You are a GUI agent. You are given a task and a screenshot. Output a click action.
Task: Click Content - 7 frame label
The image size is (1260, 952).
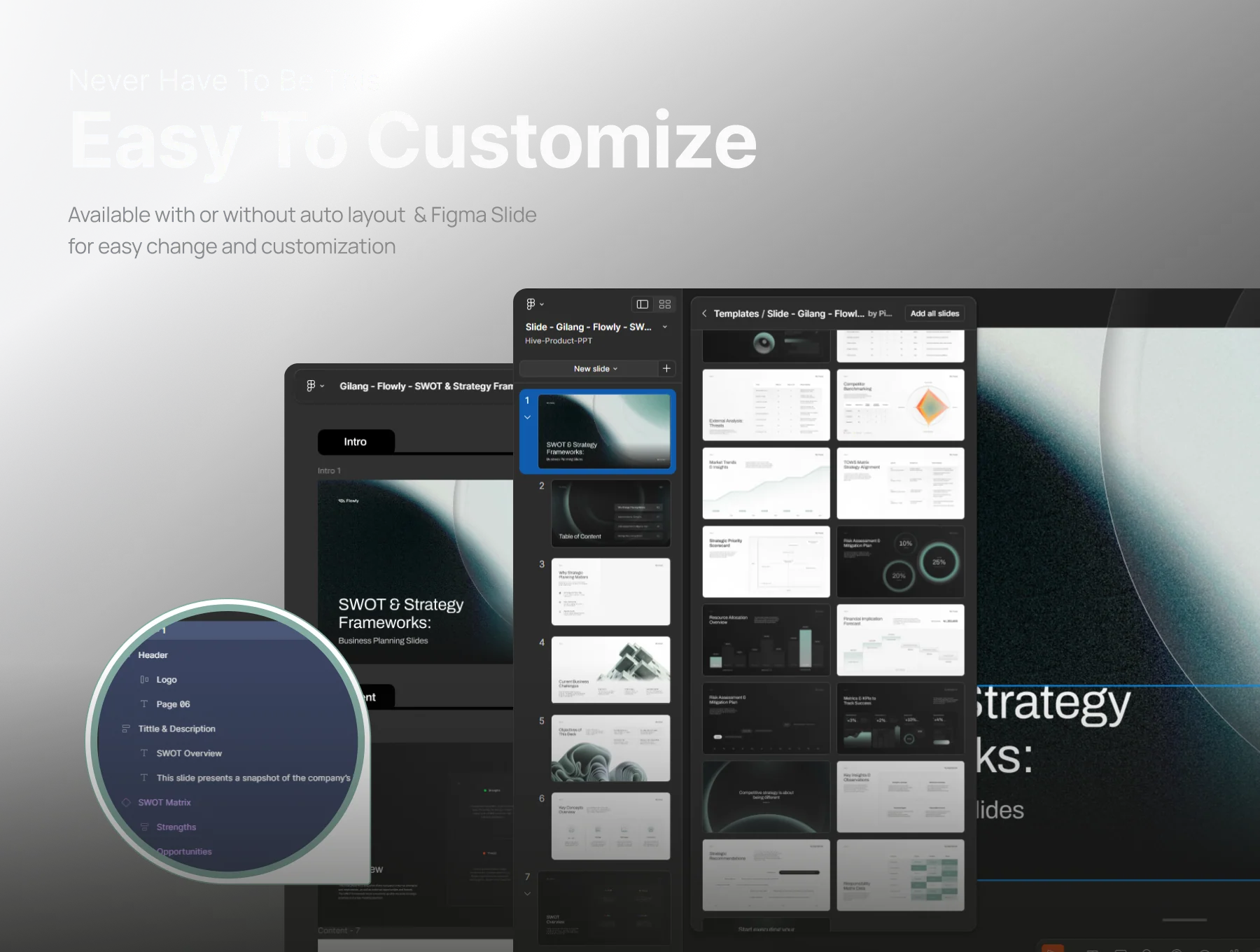[338, 930]
